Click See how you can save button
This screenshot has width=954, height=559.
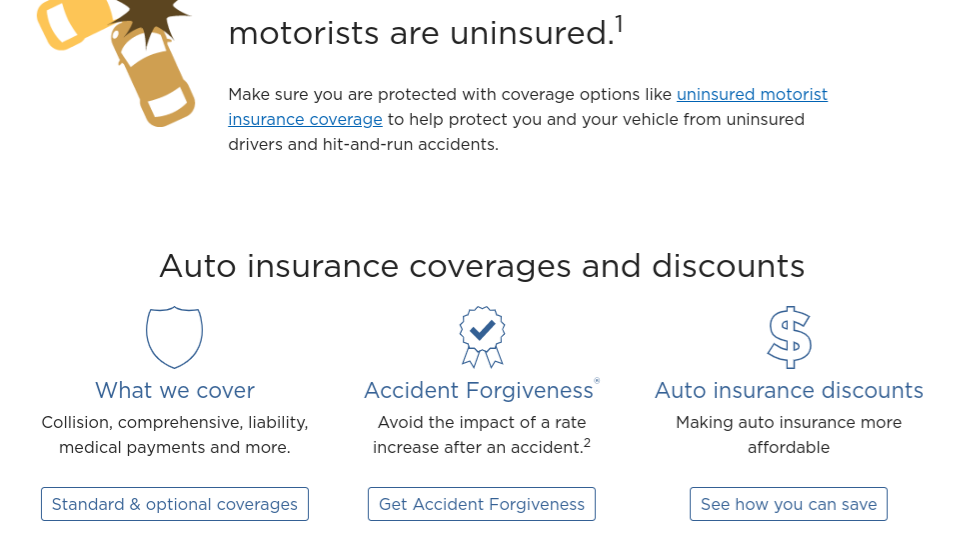(789, 504)
